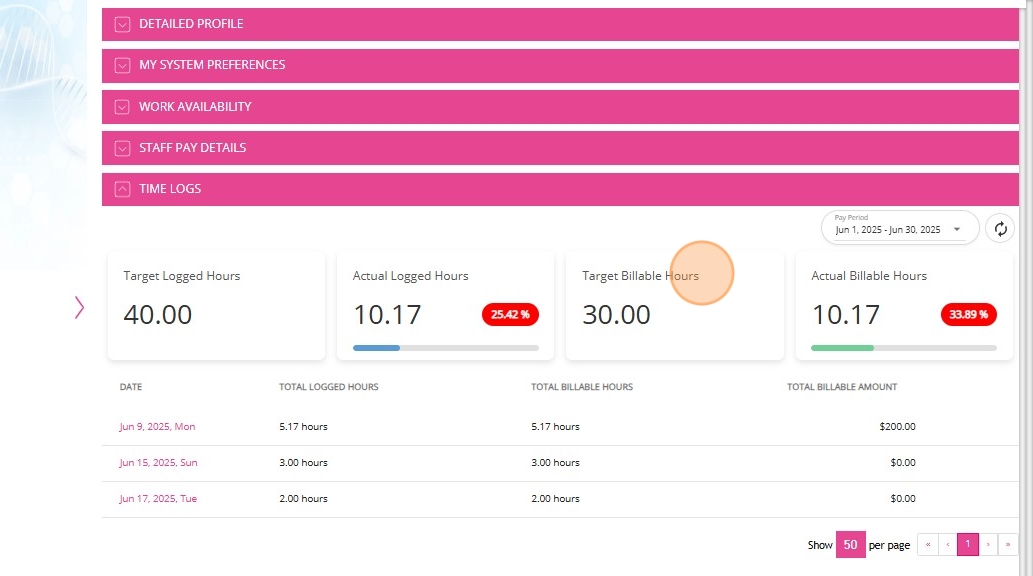This screenshot has height=576, width=1033.
Task: Select page 1 in pagination
Action: pos(968,544)
